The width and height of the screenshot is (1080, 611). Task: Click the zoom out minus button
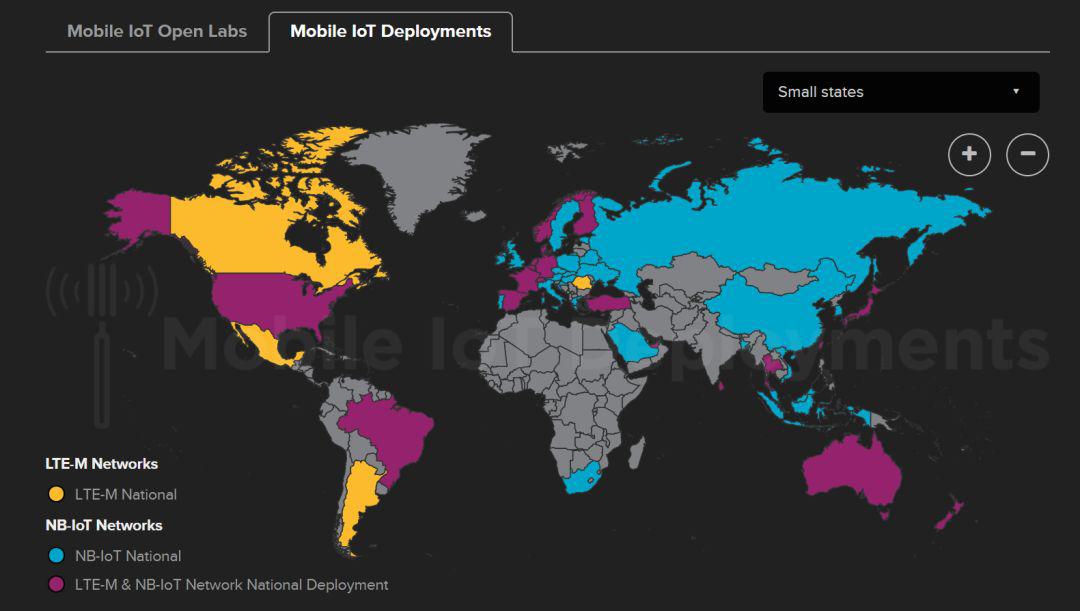click(x=1027, y=154)
